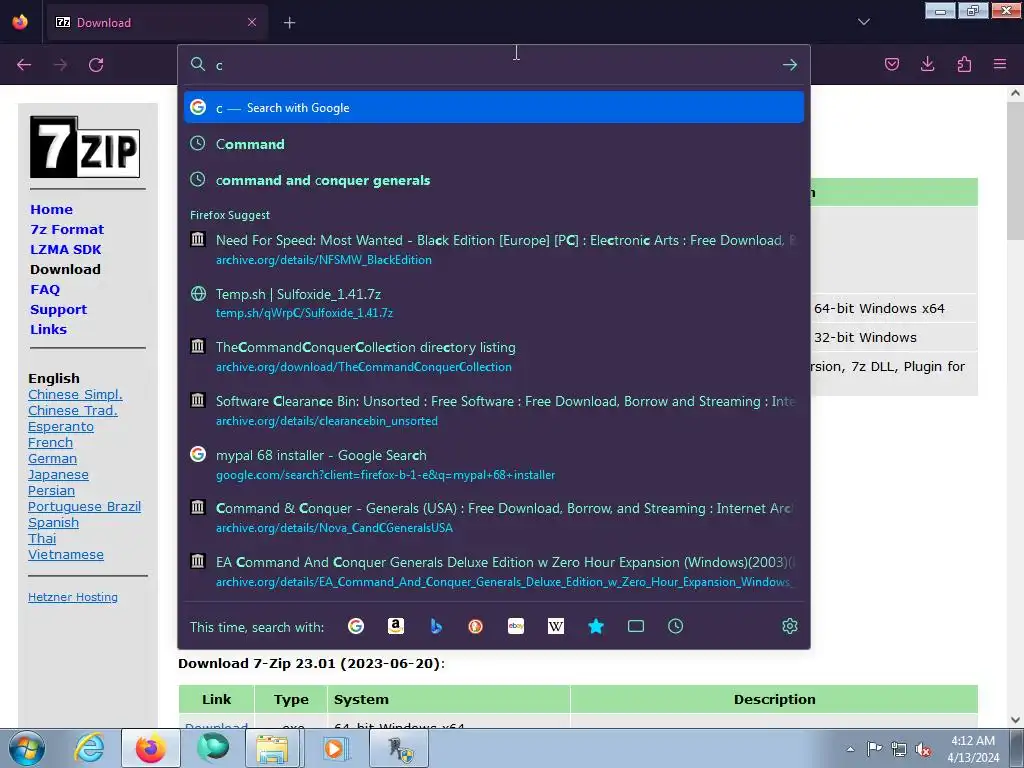
Task: Open the Firefox hamburger menu
Action: (999, 64)
